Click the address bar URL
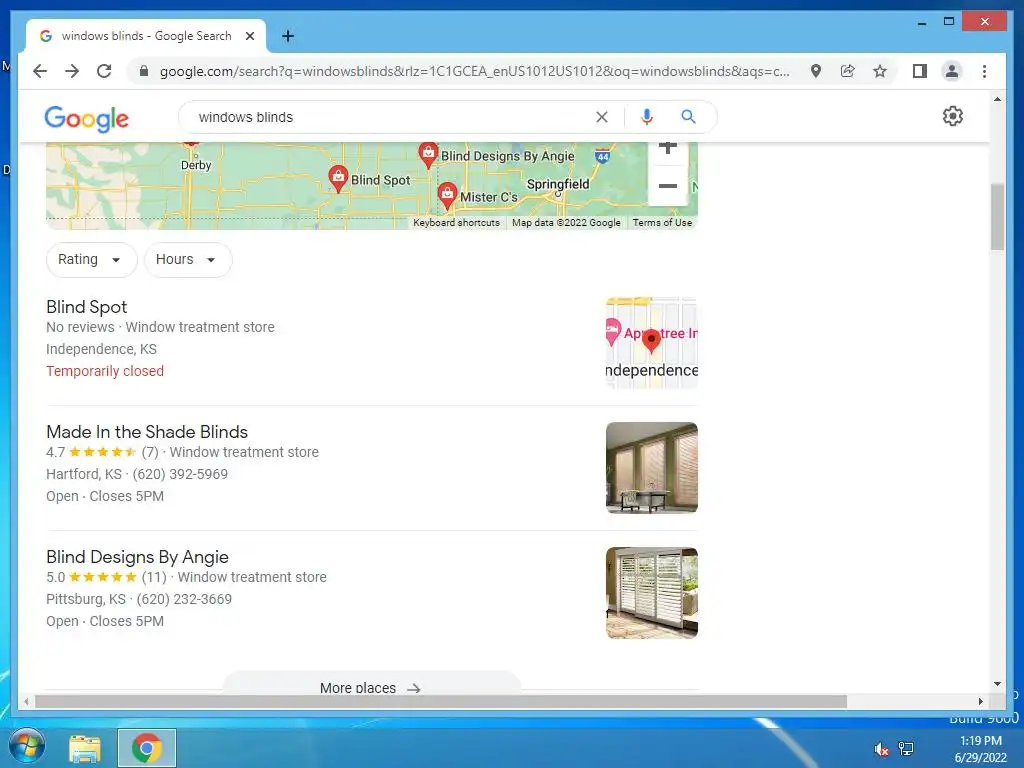Viewport: 1024px width, 768px height. pos(475,71)
